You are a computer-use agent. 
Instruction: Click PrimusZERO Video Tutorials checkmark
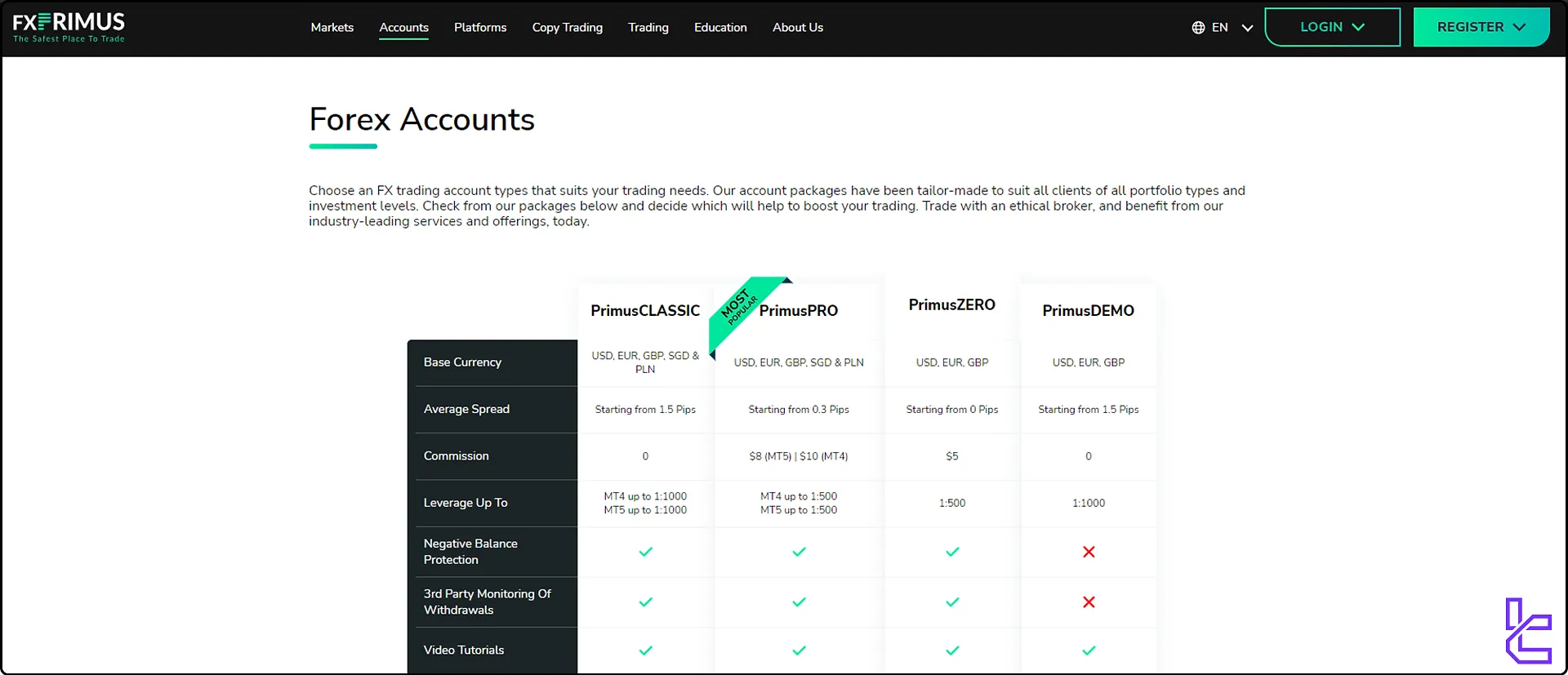pyautogui.click(x=952, y=651)
